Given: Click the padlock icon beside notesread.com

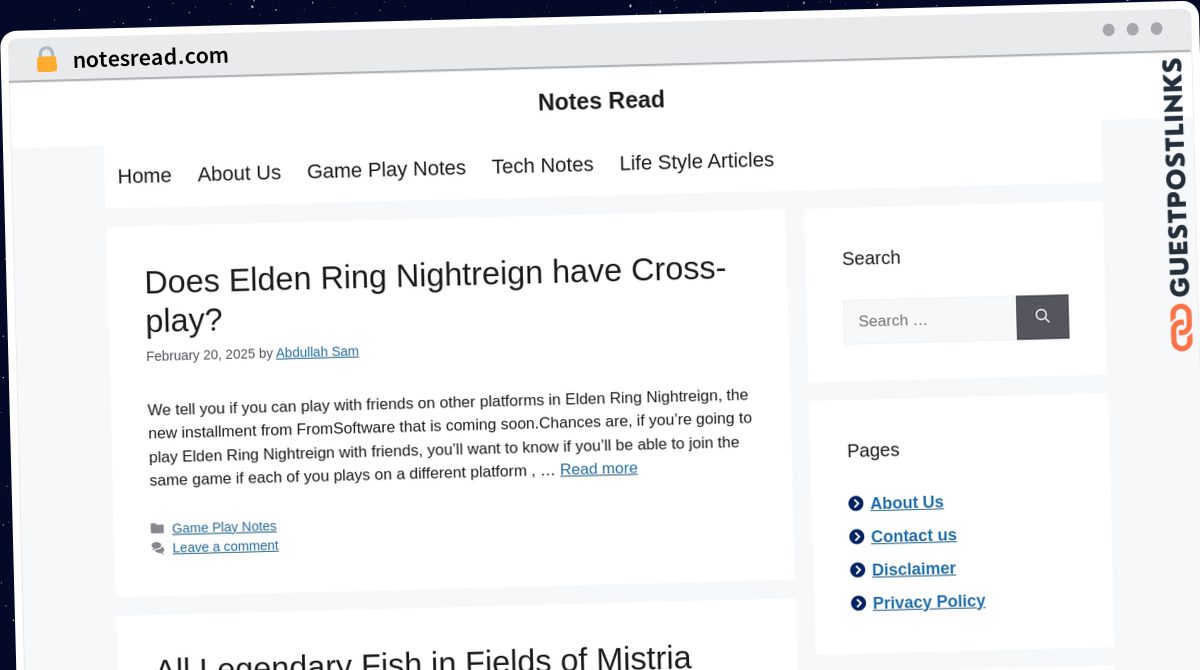Looking at the screenshot, I should [x=47, y=60].
